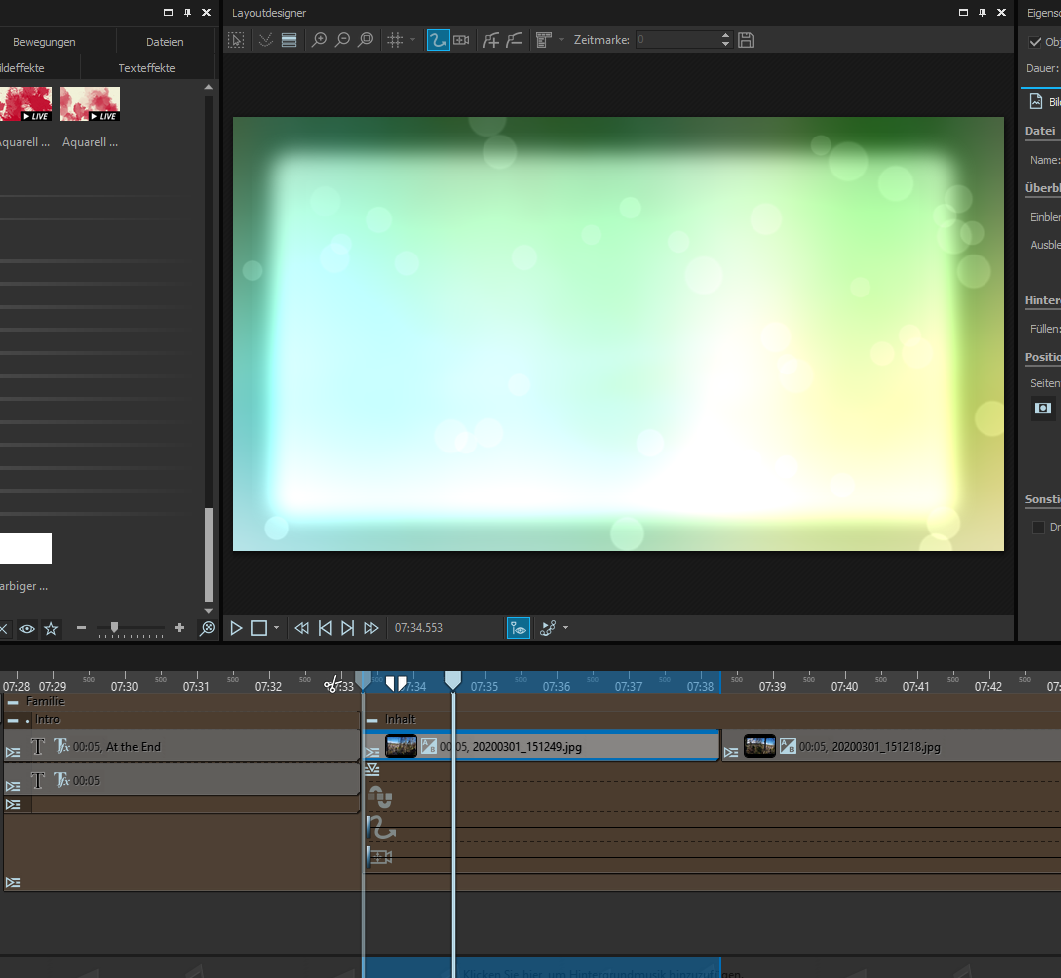
Task: Click the save icon beside Zeitmarke field
Action: [x=746, y=40]
